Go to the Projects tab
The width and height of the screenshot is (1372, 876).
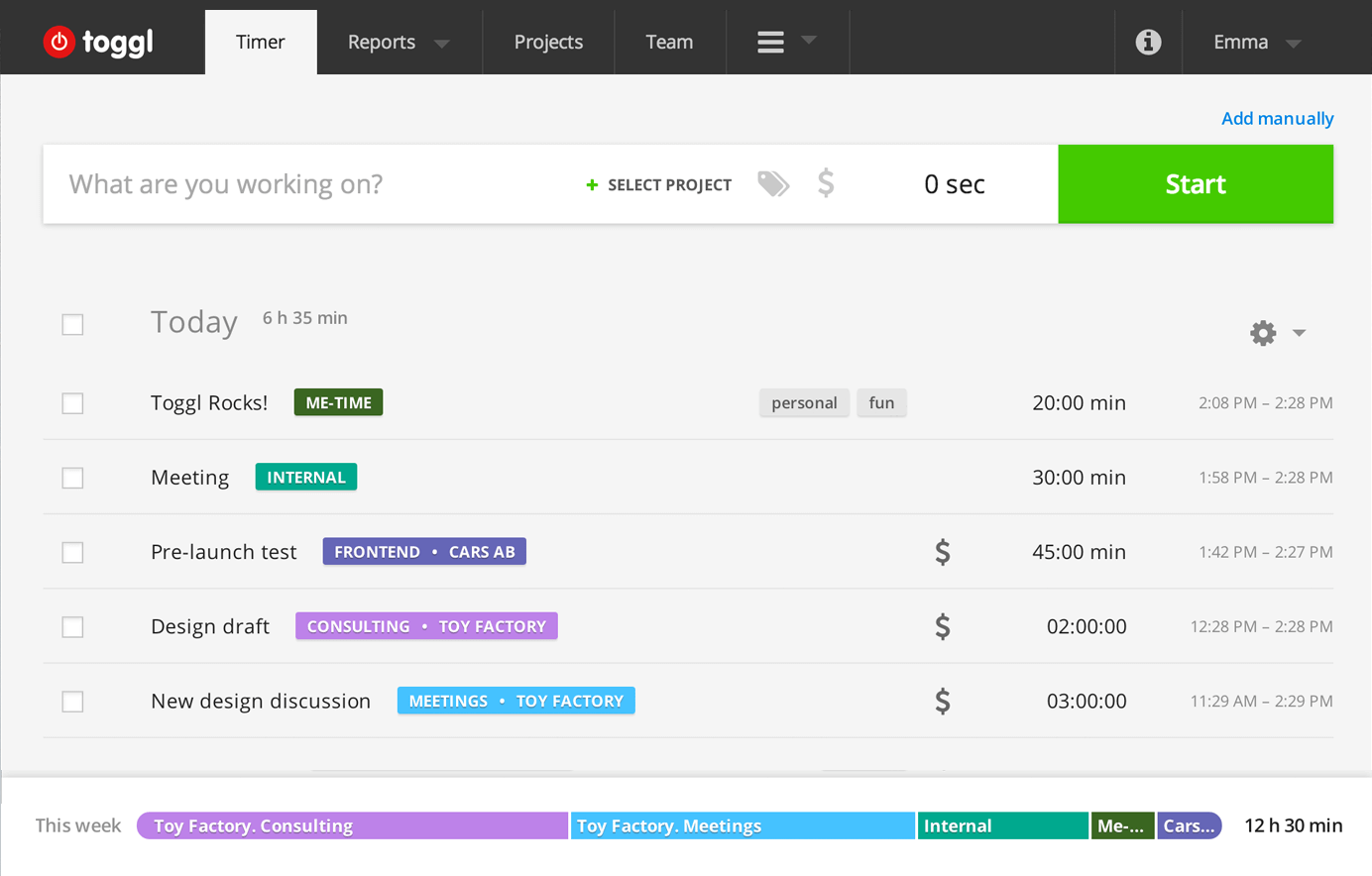click(548, 42)
